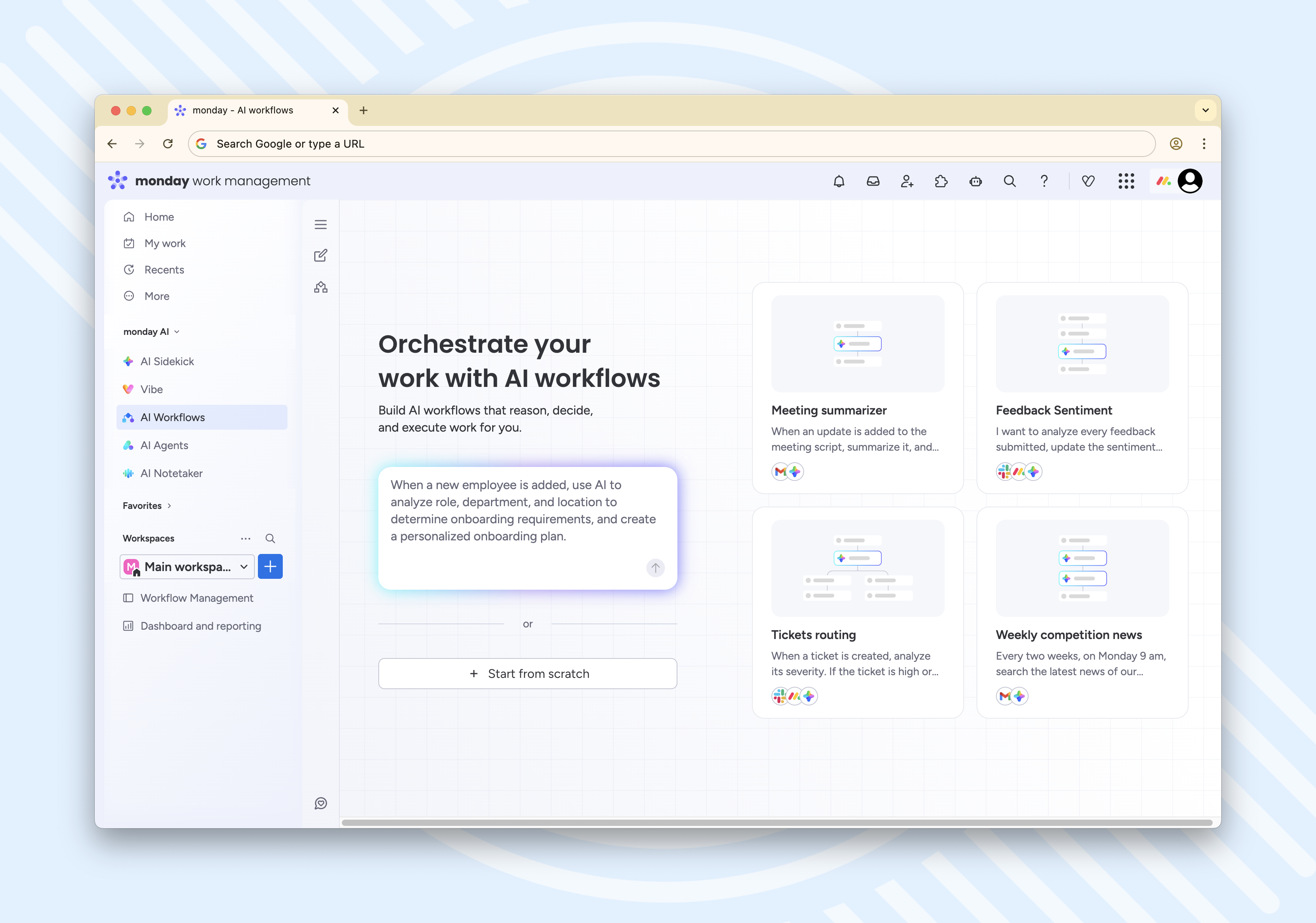Viewport: 1316px width, 923px height.
Task: Open the AI assistant robot icon
Action: [975, 181]
